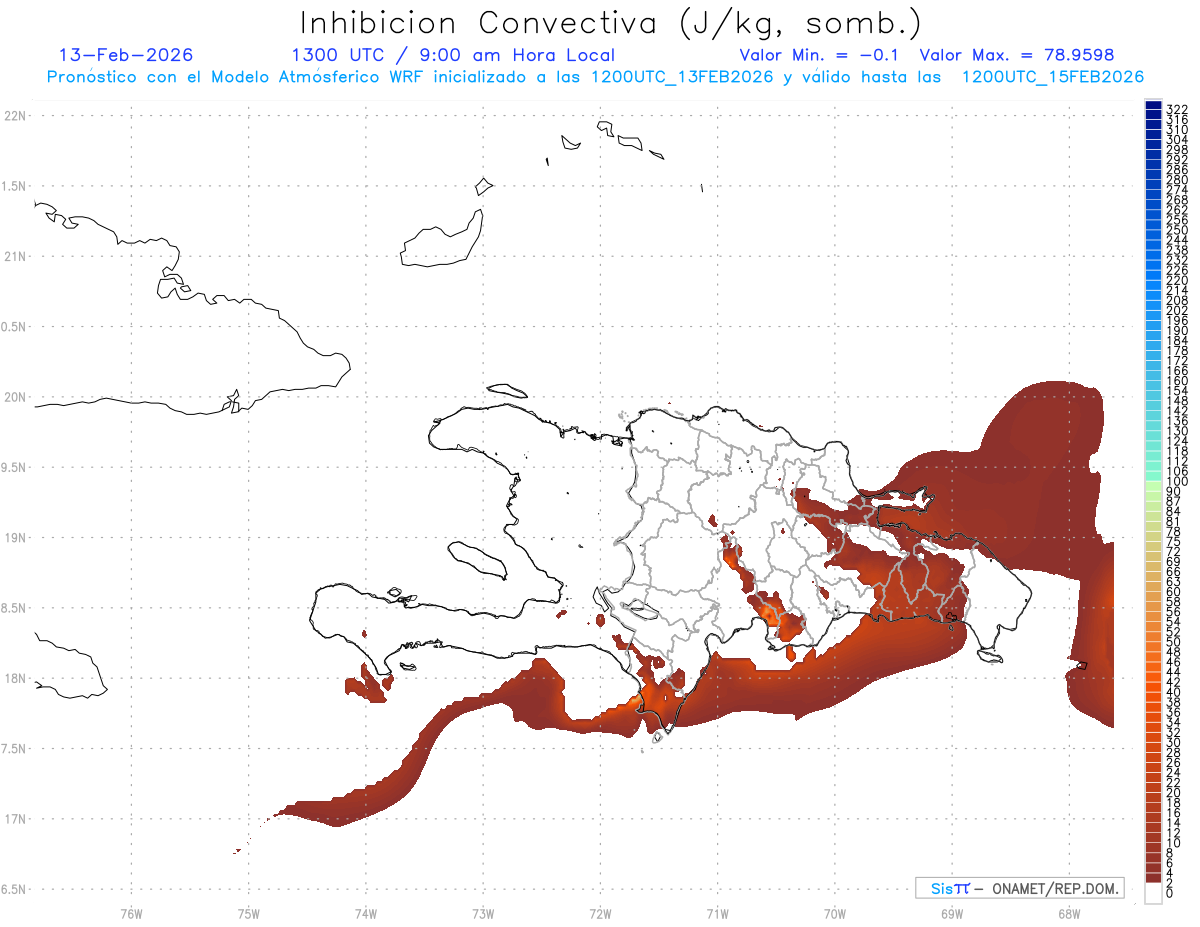Click the '17N' latitude label
The width and height of the screenshot is (1200, 927).
15,819
